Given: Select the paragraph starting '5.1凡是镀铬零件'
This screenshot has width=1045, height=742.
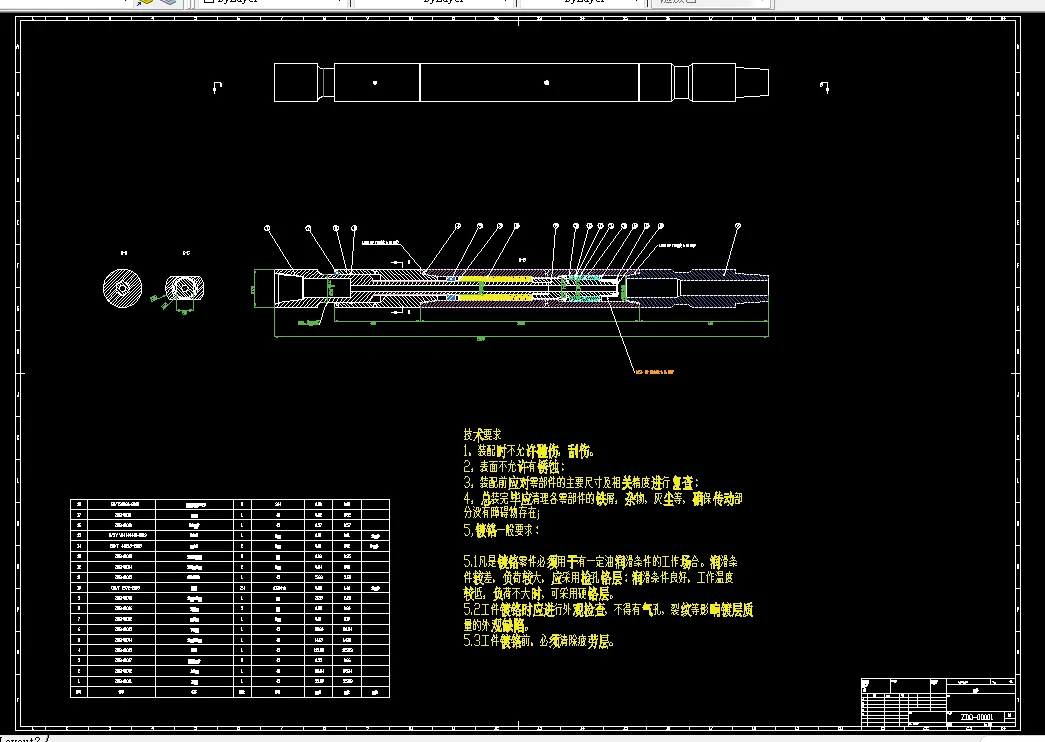Looking at the screenshot, I should [x=600, y=577].
